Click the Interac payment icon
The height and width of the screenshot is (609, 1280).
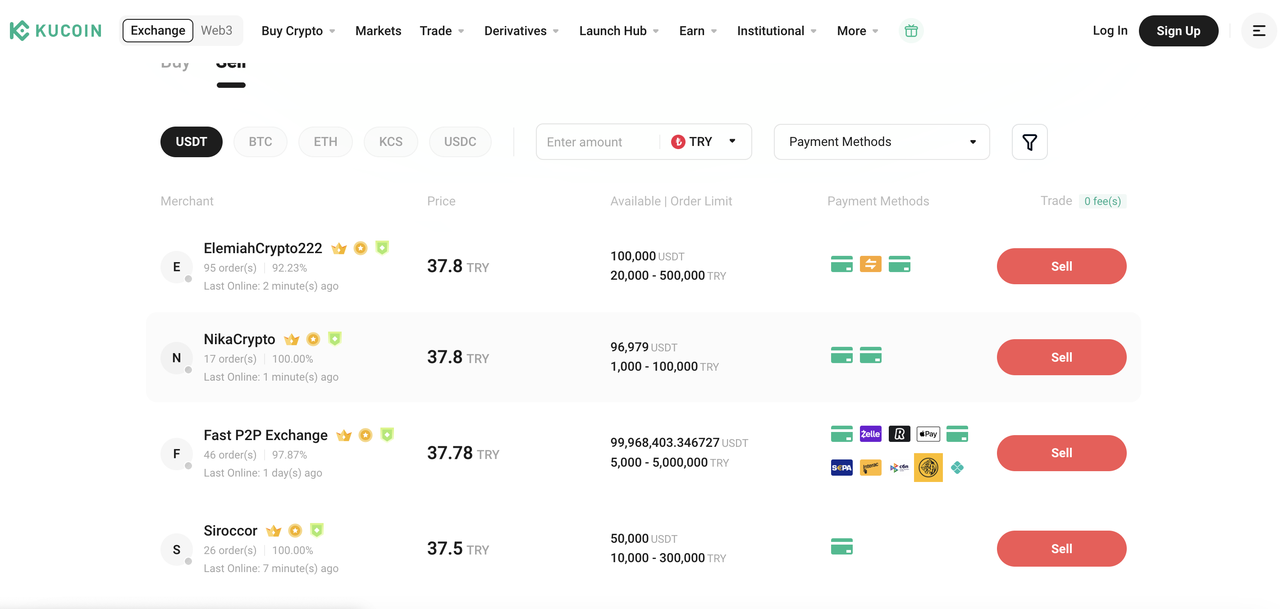pyautogui.click(x=870, y=467)
